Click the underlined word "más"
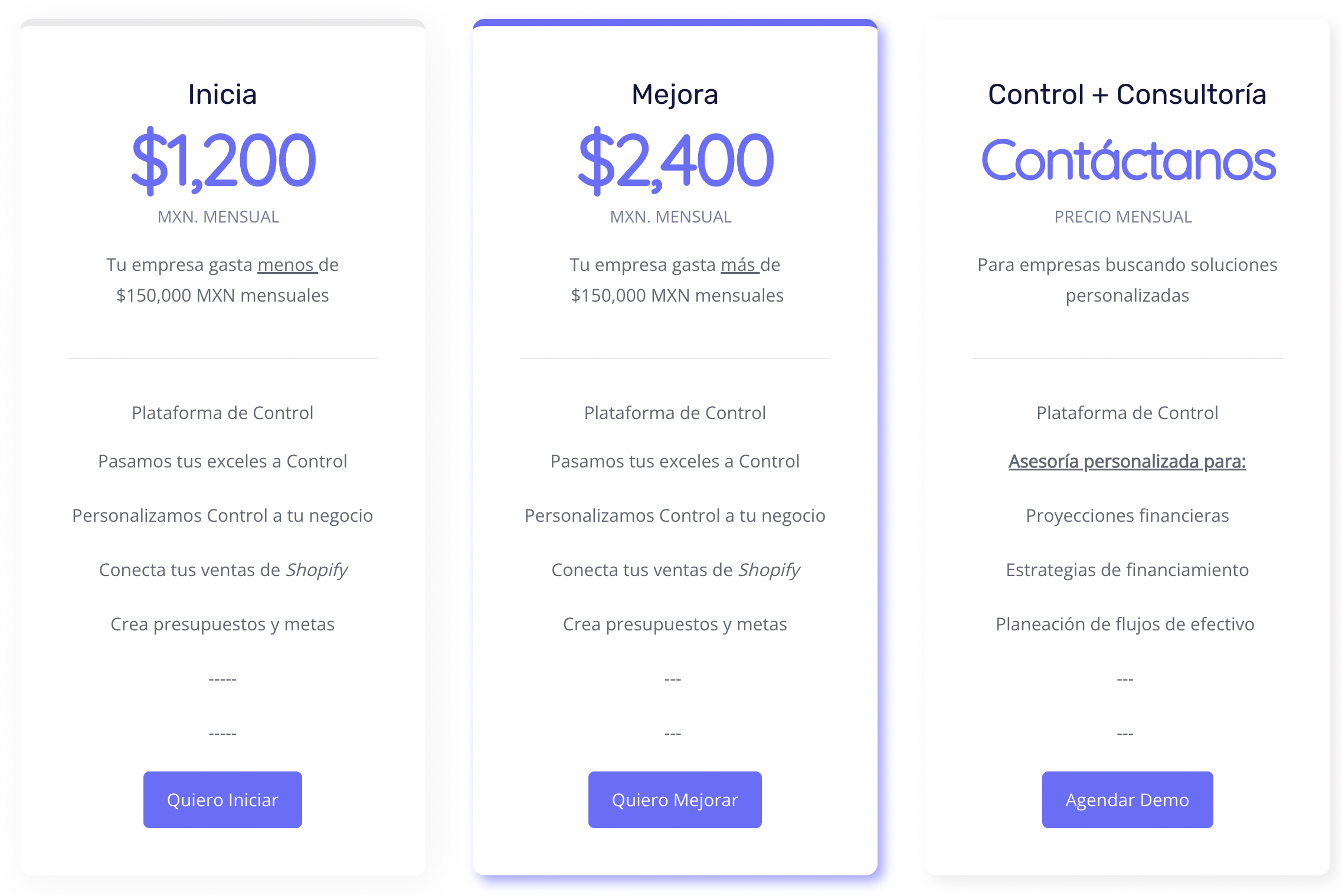The width and height of the screenshot is (1342, 896). (738, 264)
